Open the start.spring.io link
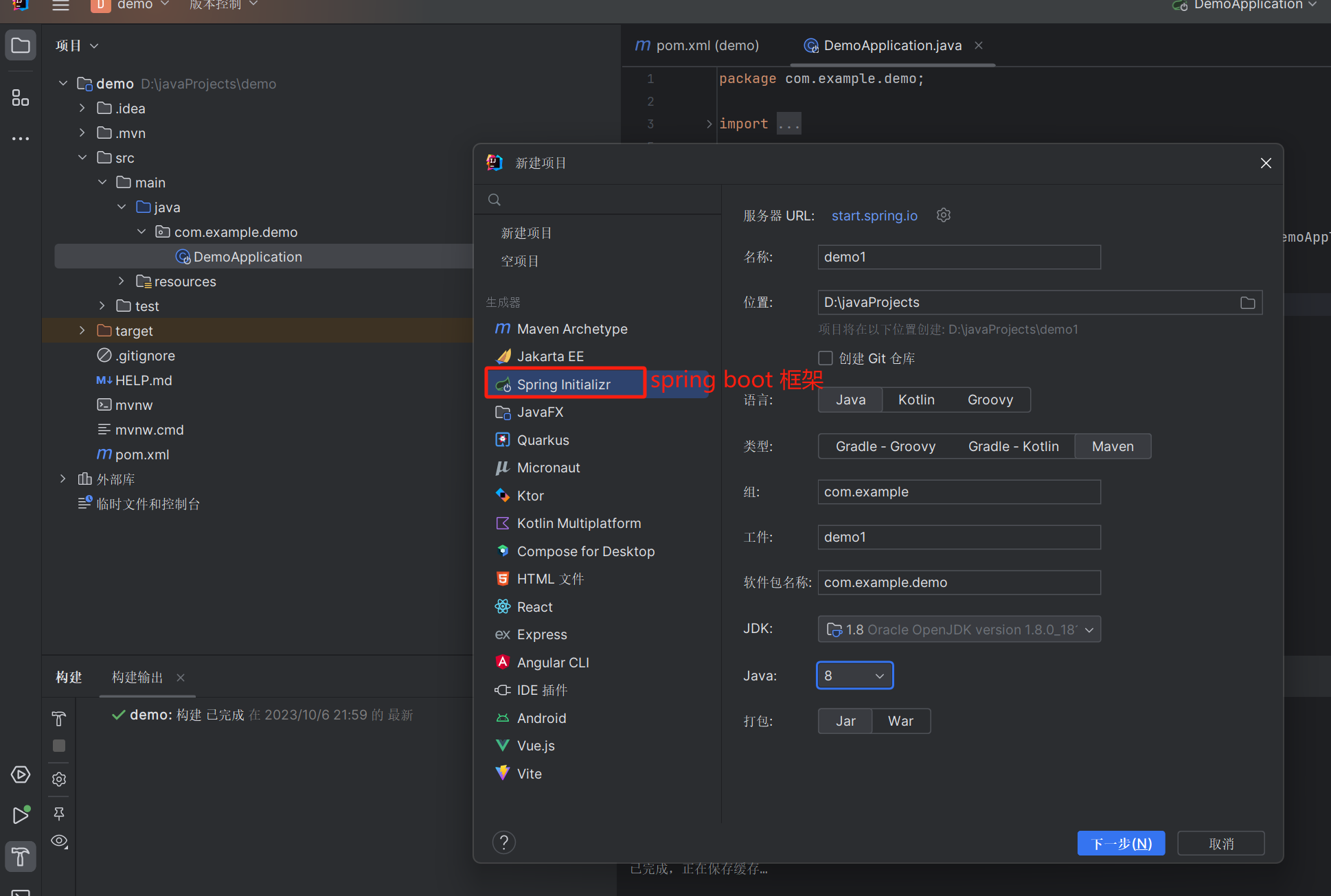Screen dimensions: 1331x896 [874, 216]
